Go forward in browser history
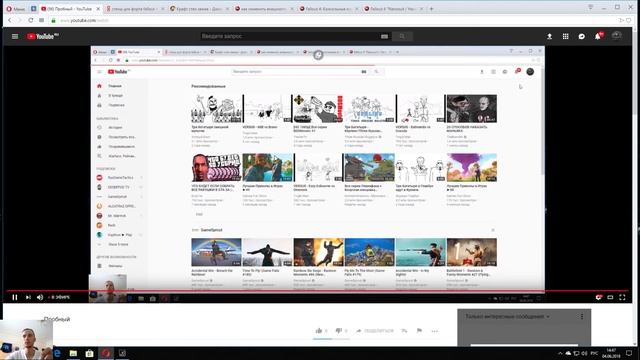This screenshot has width=640, height=360. (20, 20)
